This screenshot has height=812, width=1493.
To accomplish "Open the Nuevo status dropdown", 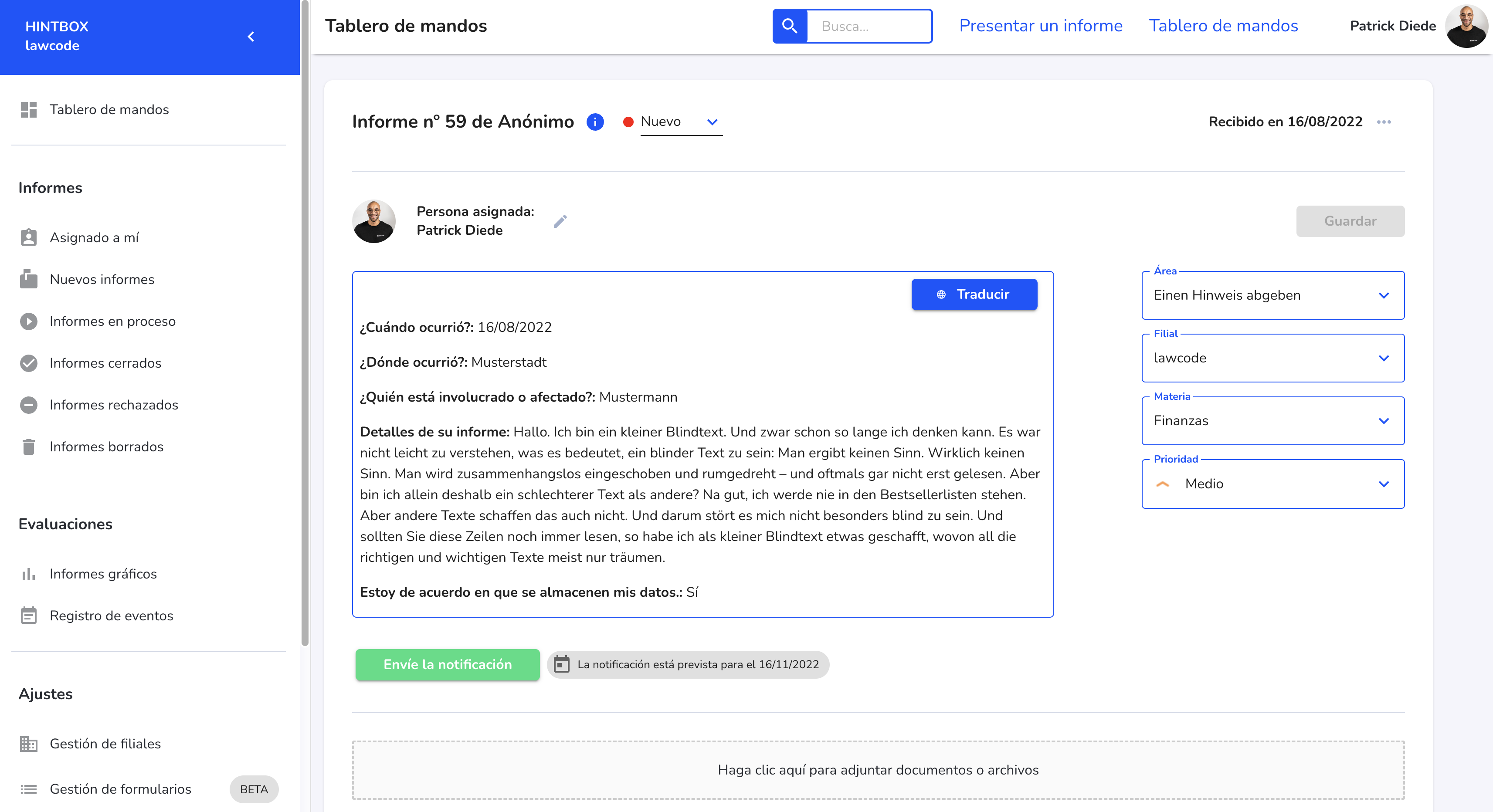I will point(681,122).
